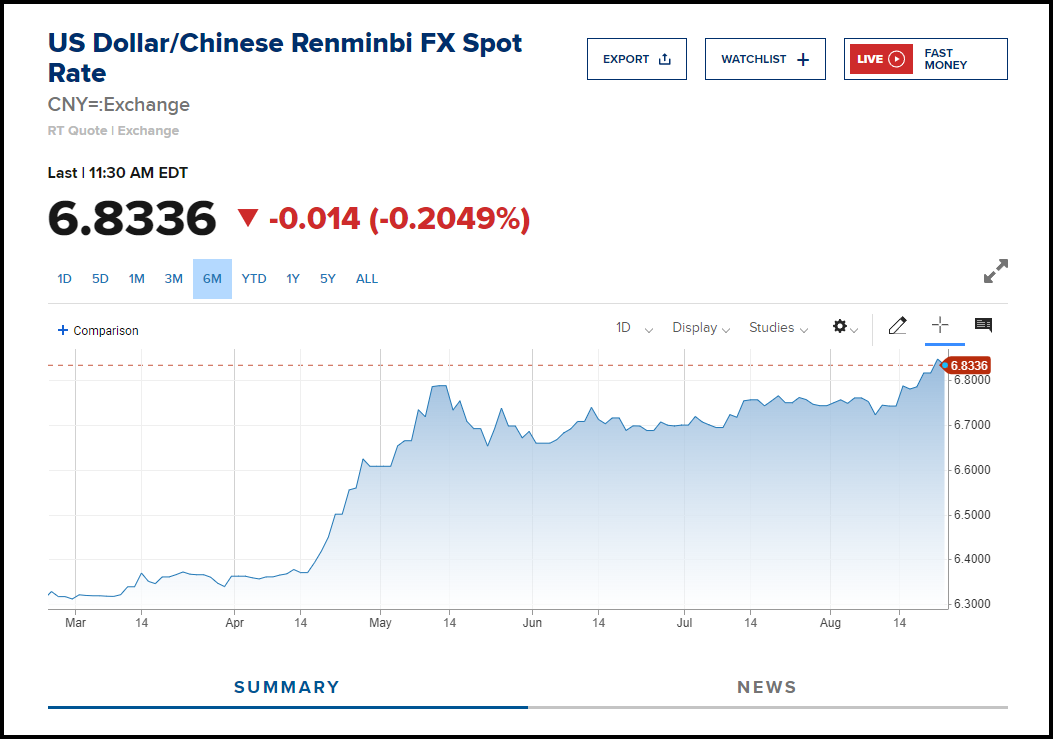Image resolution: width=1053 pixels, height=739 pixels.
Task: Select the 1Y time range
Action: 293,279
